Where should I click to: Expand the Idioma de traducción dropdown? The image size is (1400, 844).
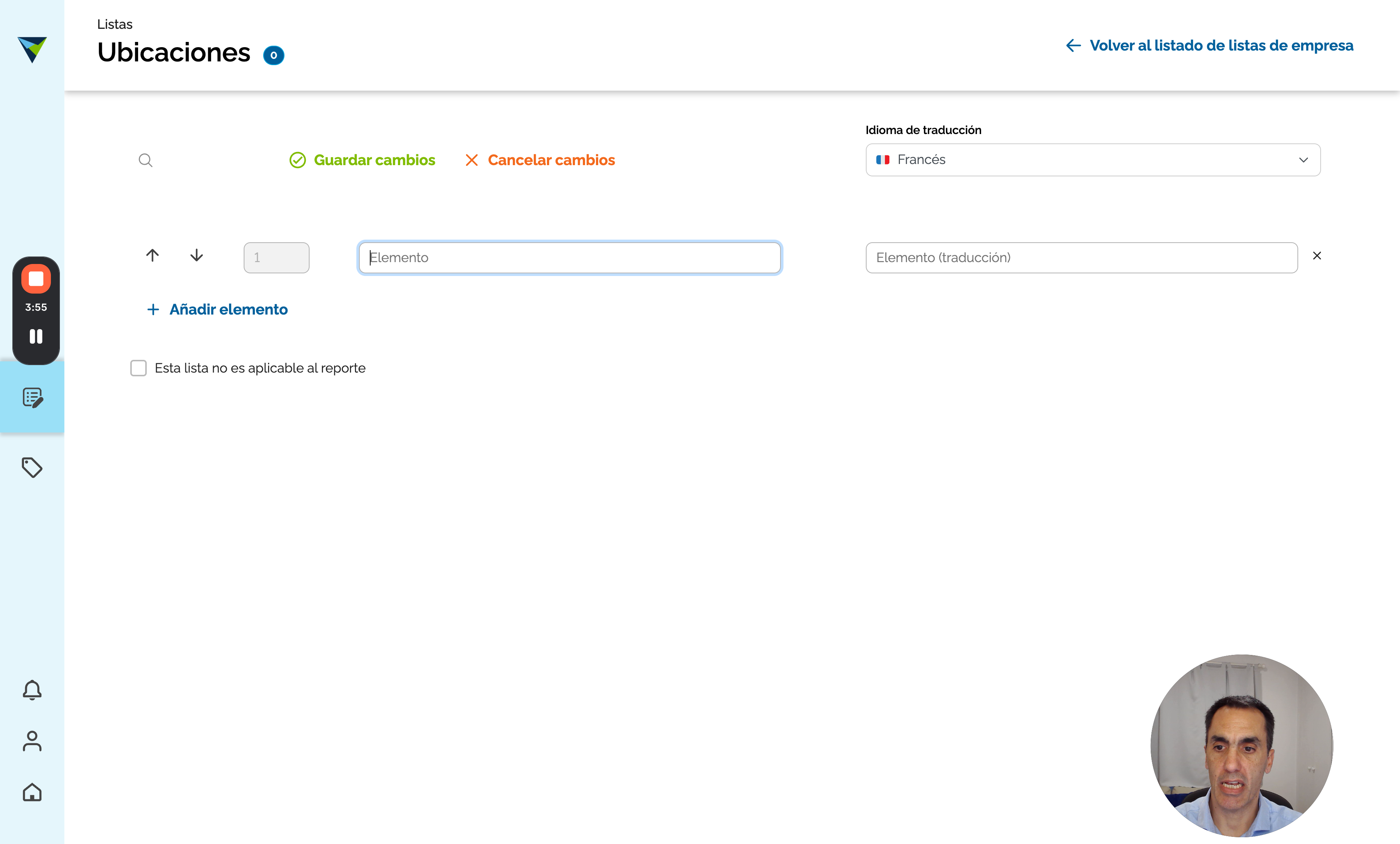(x=1093, y=160)
